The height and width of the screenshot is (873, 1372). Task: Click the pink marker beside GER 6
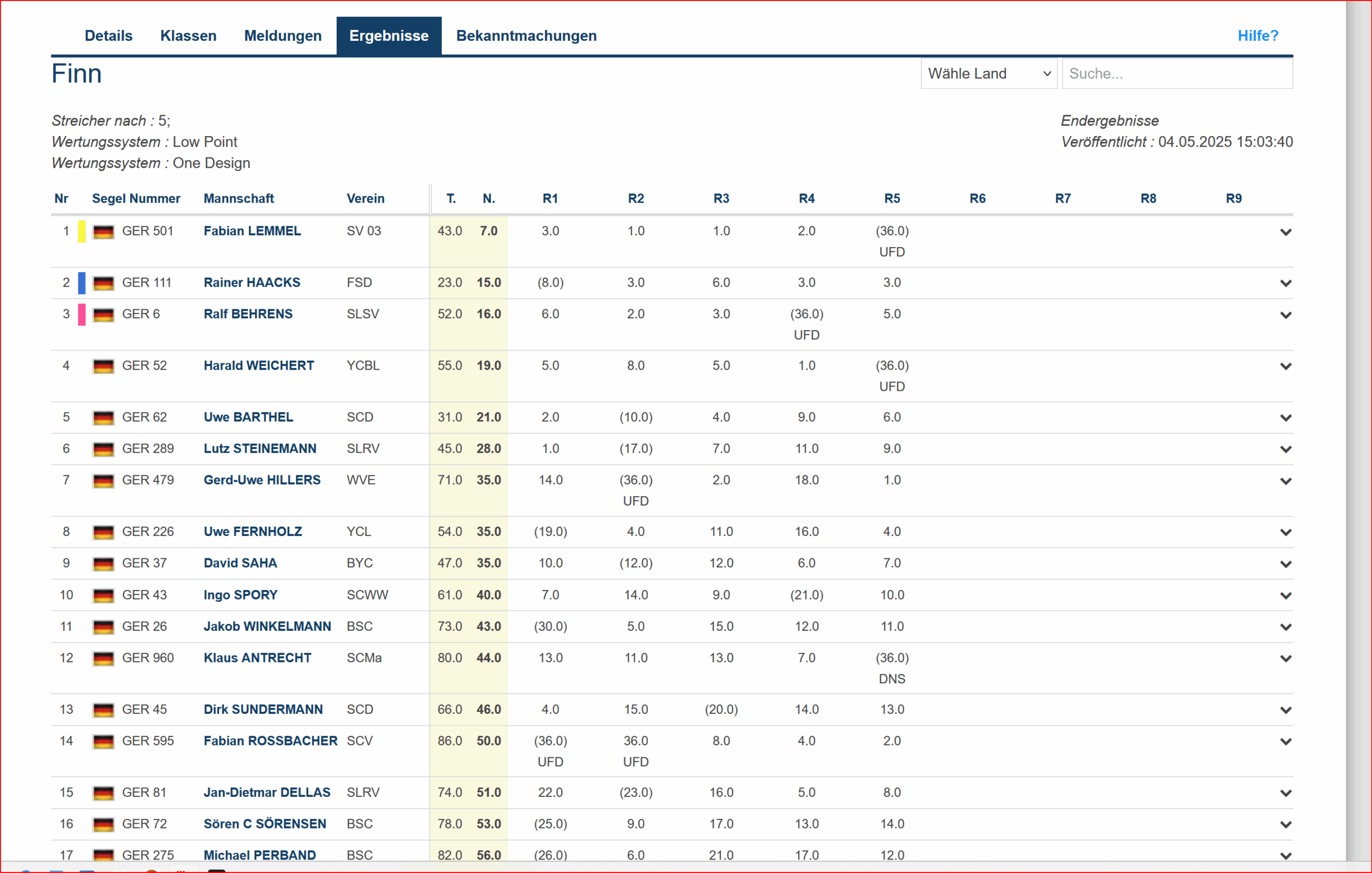coord(82,315)
